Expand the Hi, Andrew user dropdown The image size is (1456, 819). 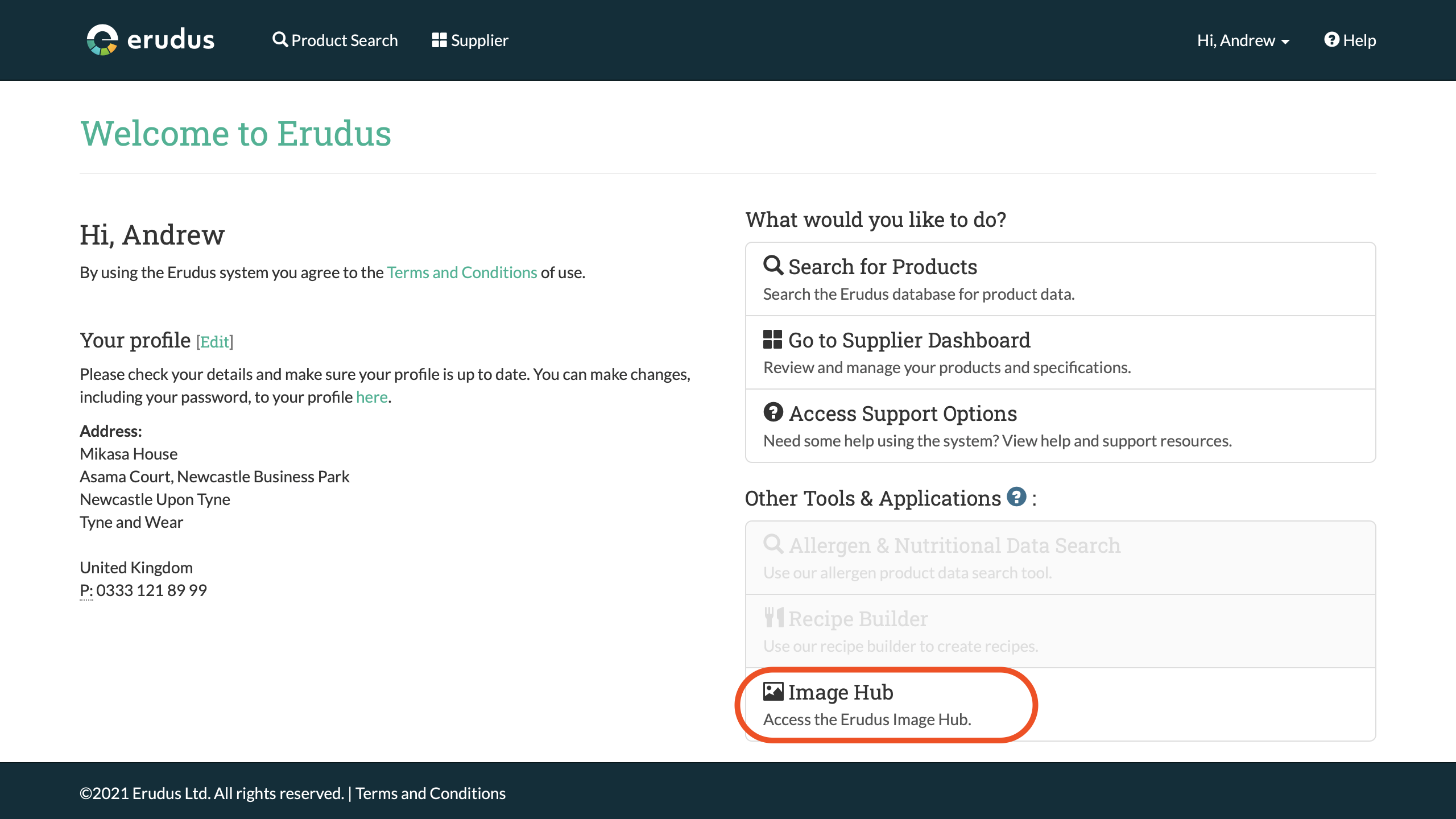coord(1243,40)
